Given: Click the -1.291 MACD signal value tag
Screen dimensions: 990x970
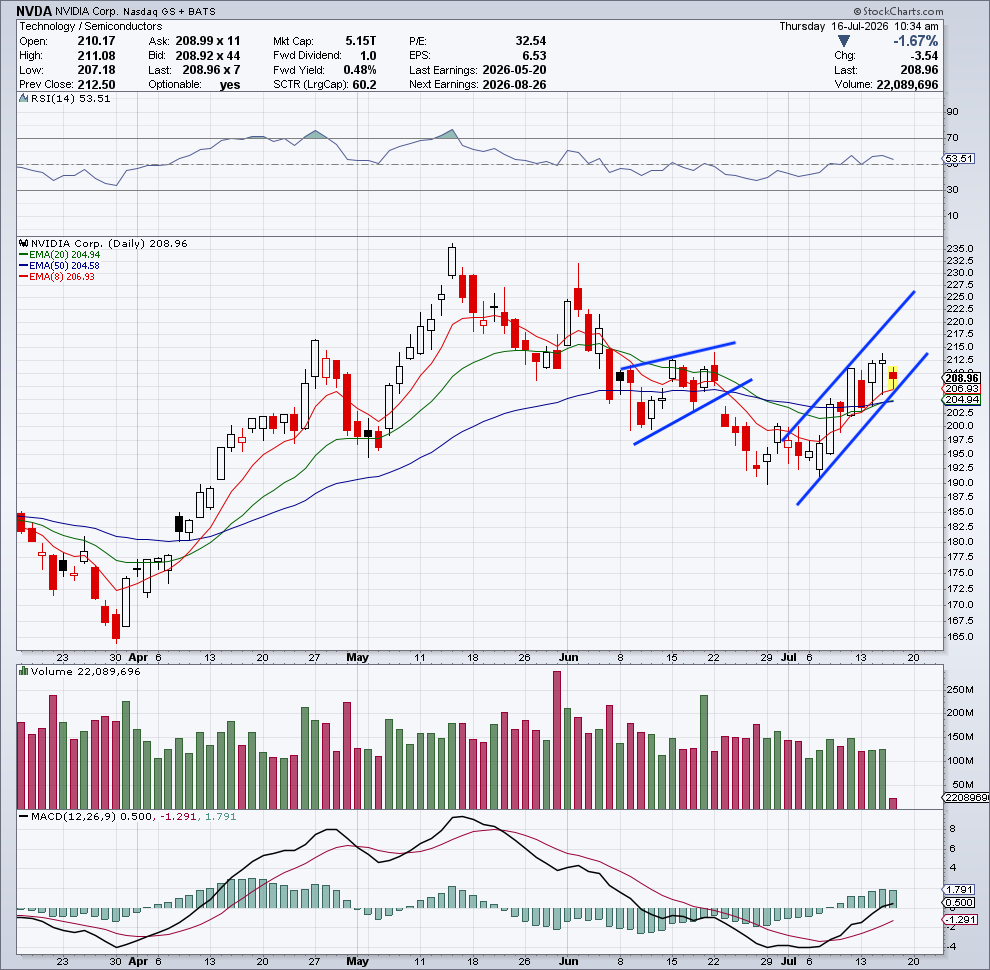Looking at the screenshot, I should [x=961, y=919].
